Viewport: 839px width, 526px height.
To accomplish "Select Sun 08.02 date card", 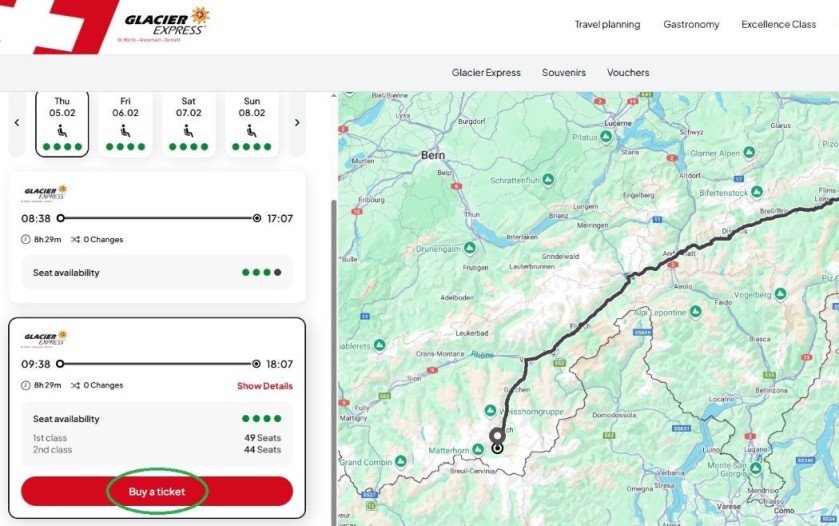I will click(251, 124).
